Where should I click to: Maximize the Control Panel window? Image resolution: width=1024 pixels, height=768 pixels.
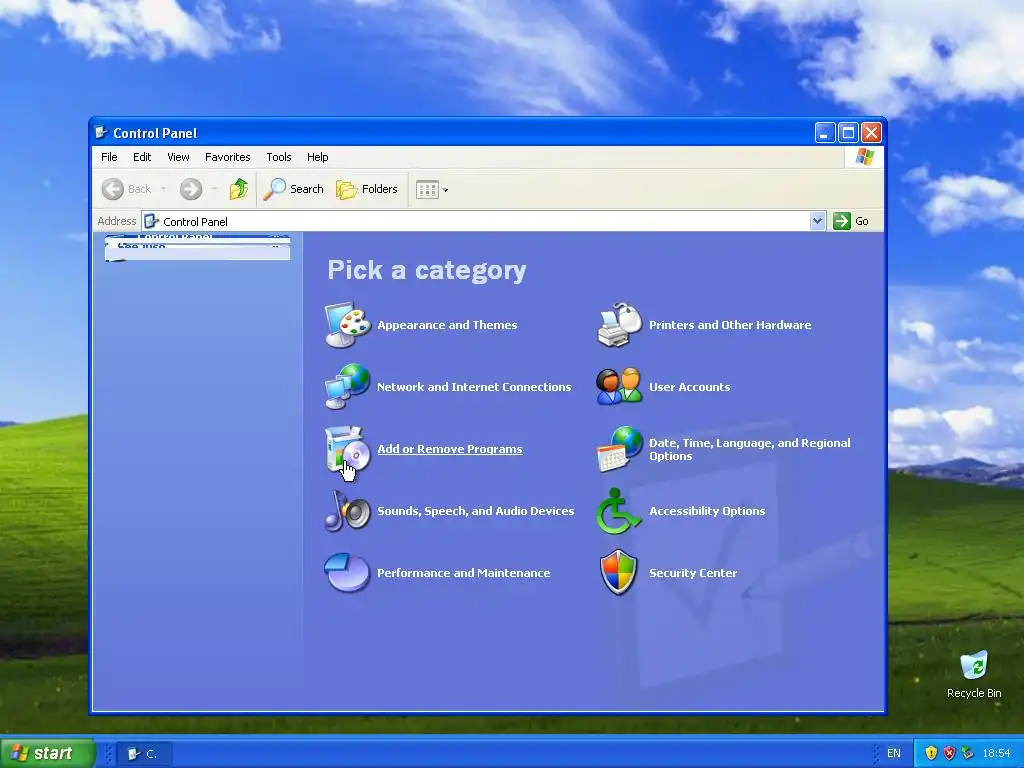(x=848, y=133)
